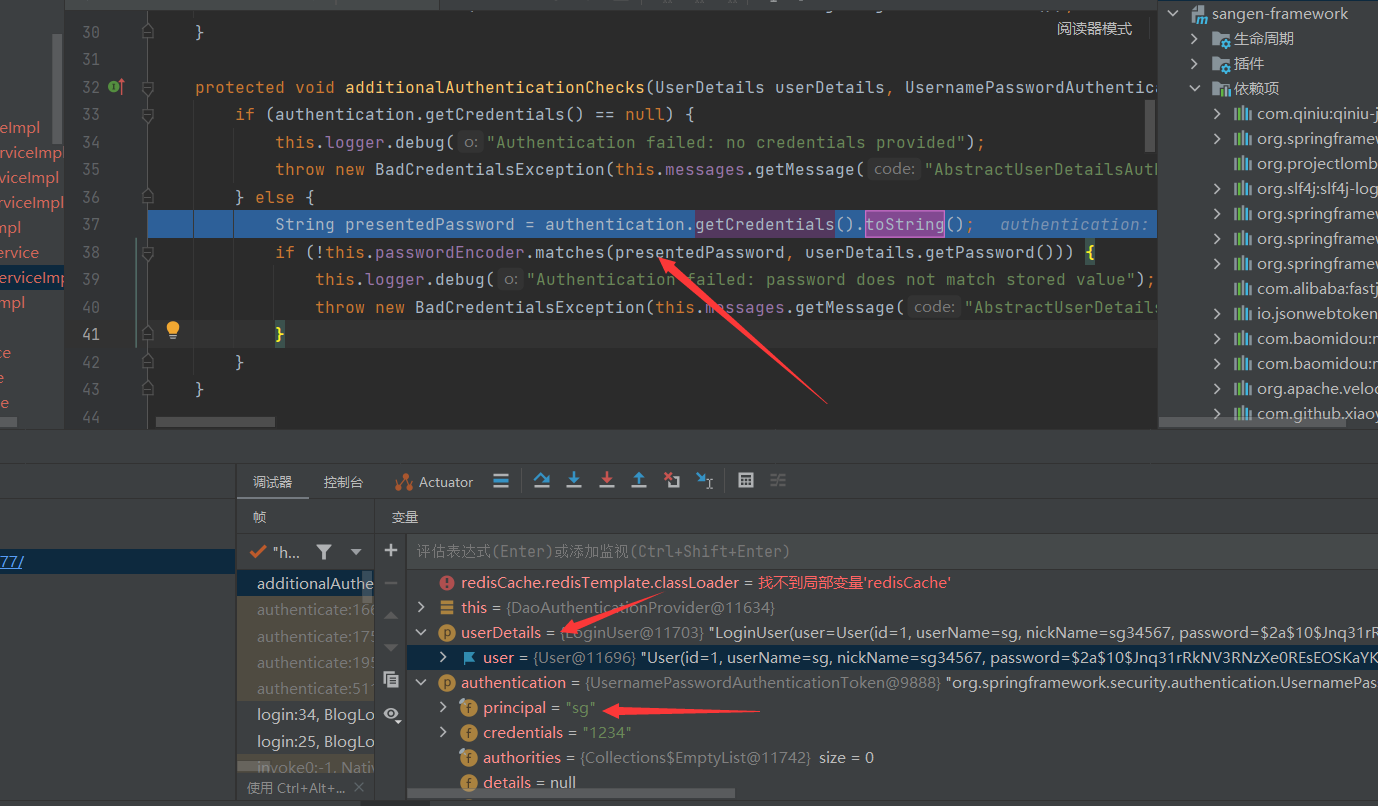The image size is (1378, 806).
Task: Click the error icon beside redisCache.redisTemplate.classLoader
Action: pos(447,582)
